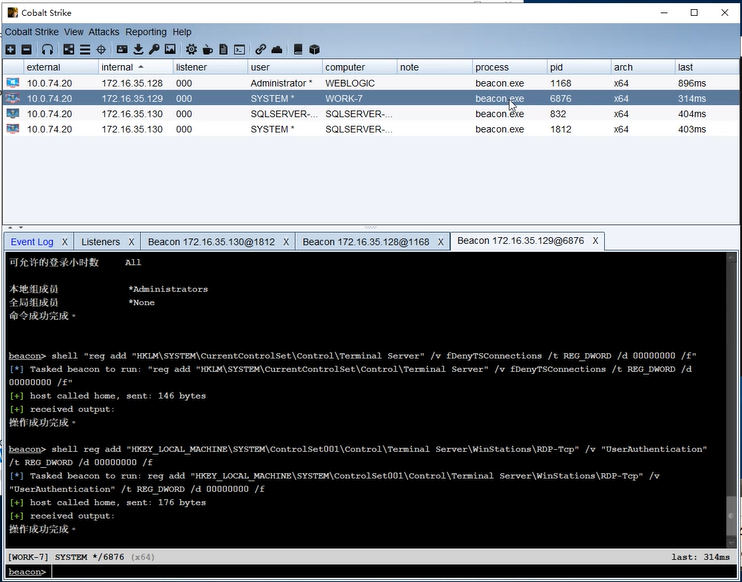The width and height of the screenshot is (742, 582).
Task: Click the host icon of WORK-7 beacon row
Action: coord(13,98)
